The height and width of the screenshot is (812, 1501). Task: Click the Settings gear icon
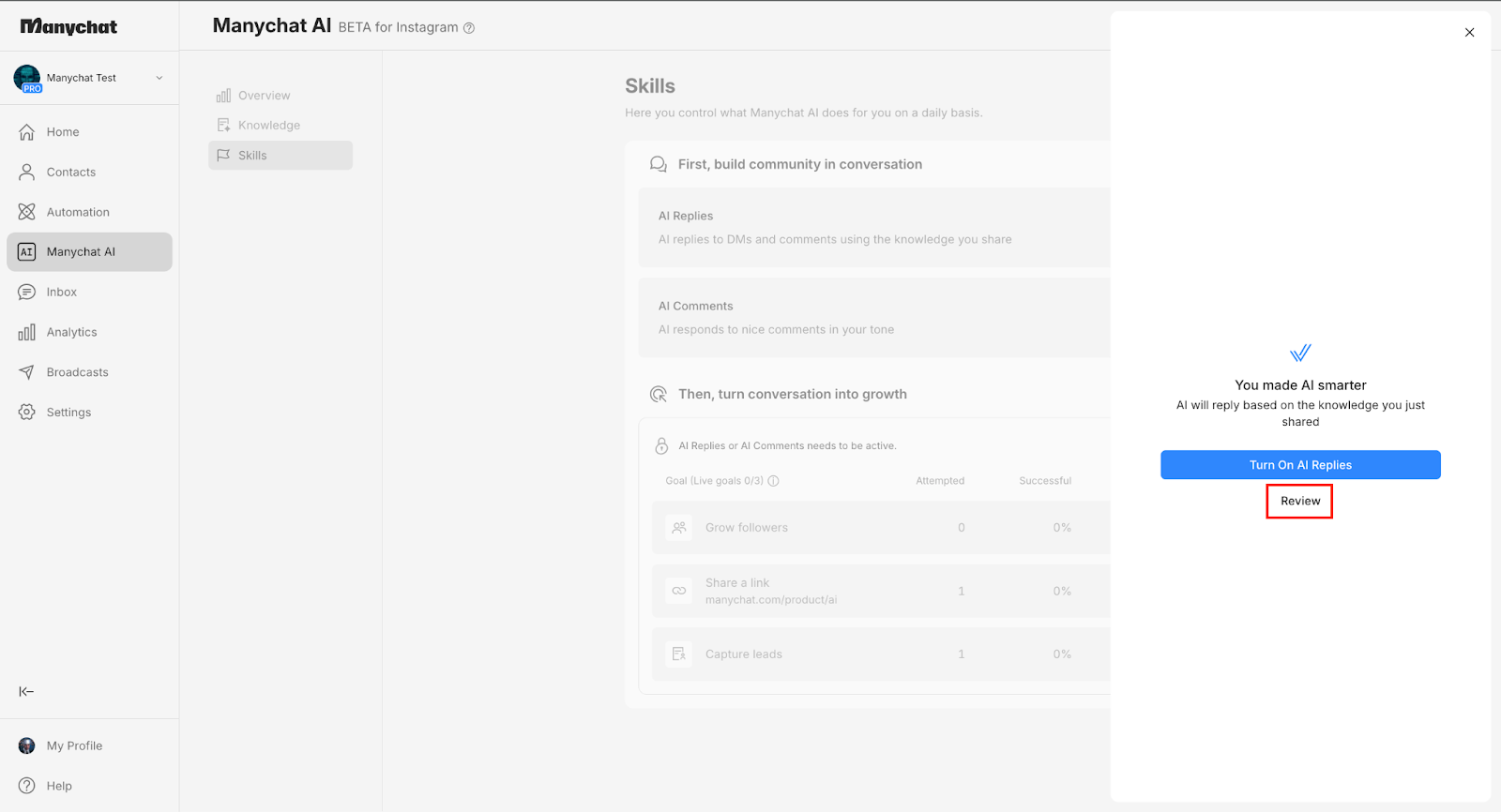tap(27, 413)
